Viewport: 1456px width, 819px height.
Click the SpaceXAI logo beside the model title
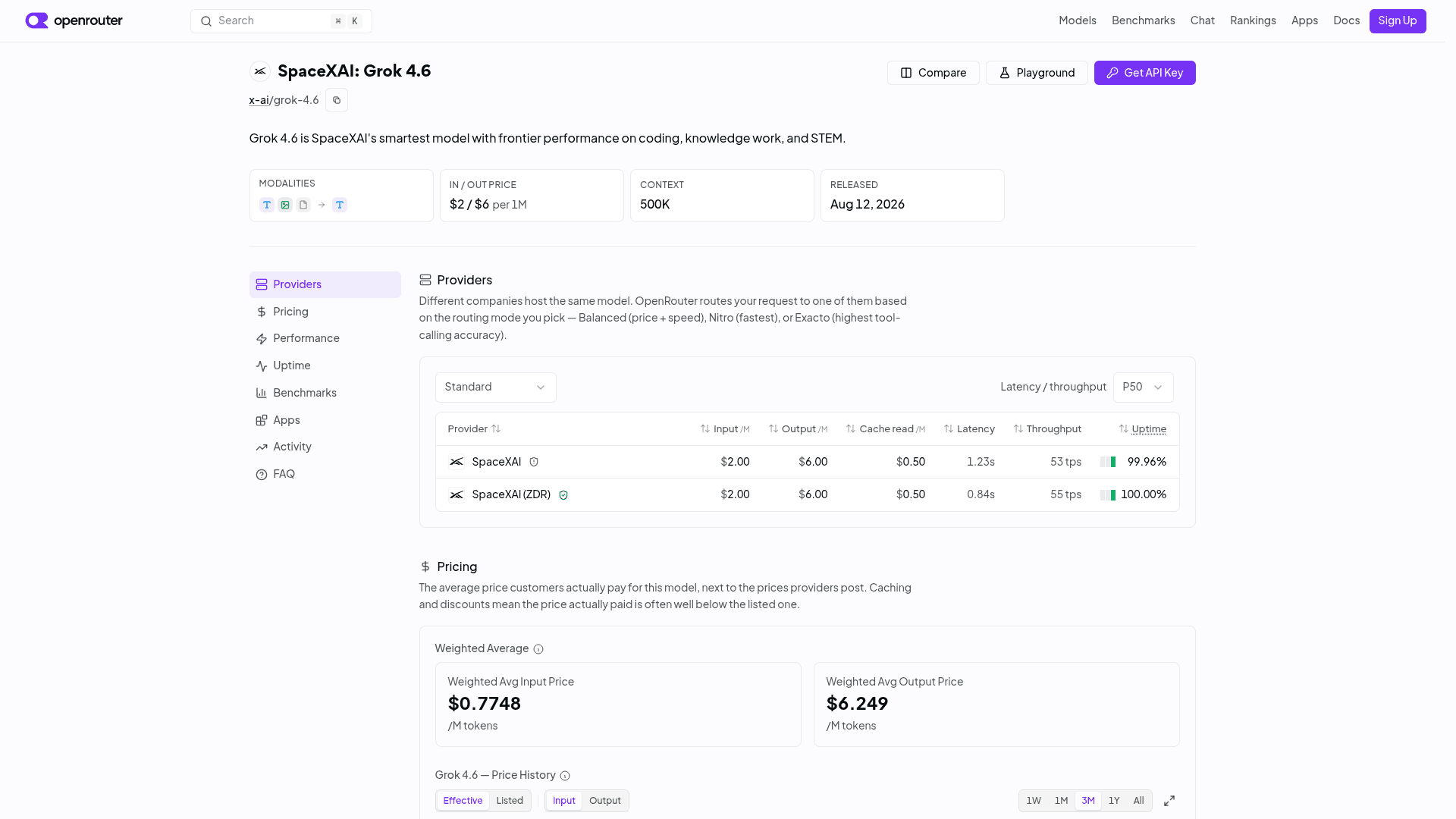click(260, 71)
